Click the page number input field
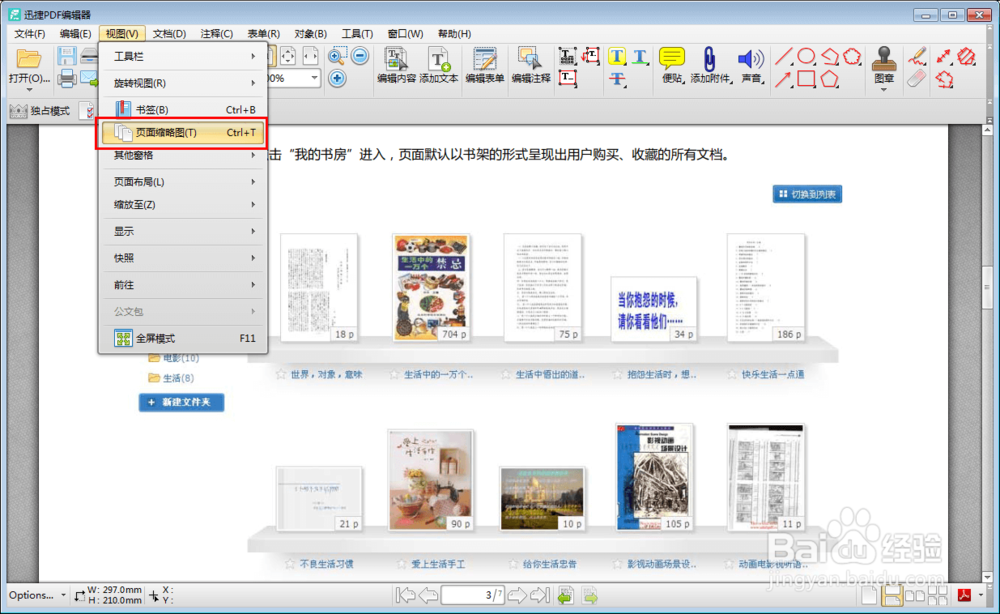Image resolution: width=1000 pixels, height=614 pixels. (x=472, y=596)
